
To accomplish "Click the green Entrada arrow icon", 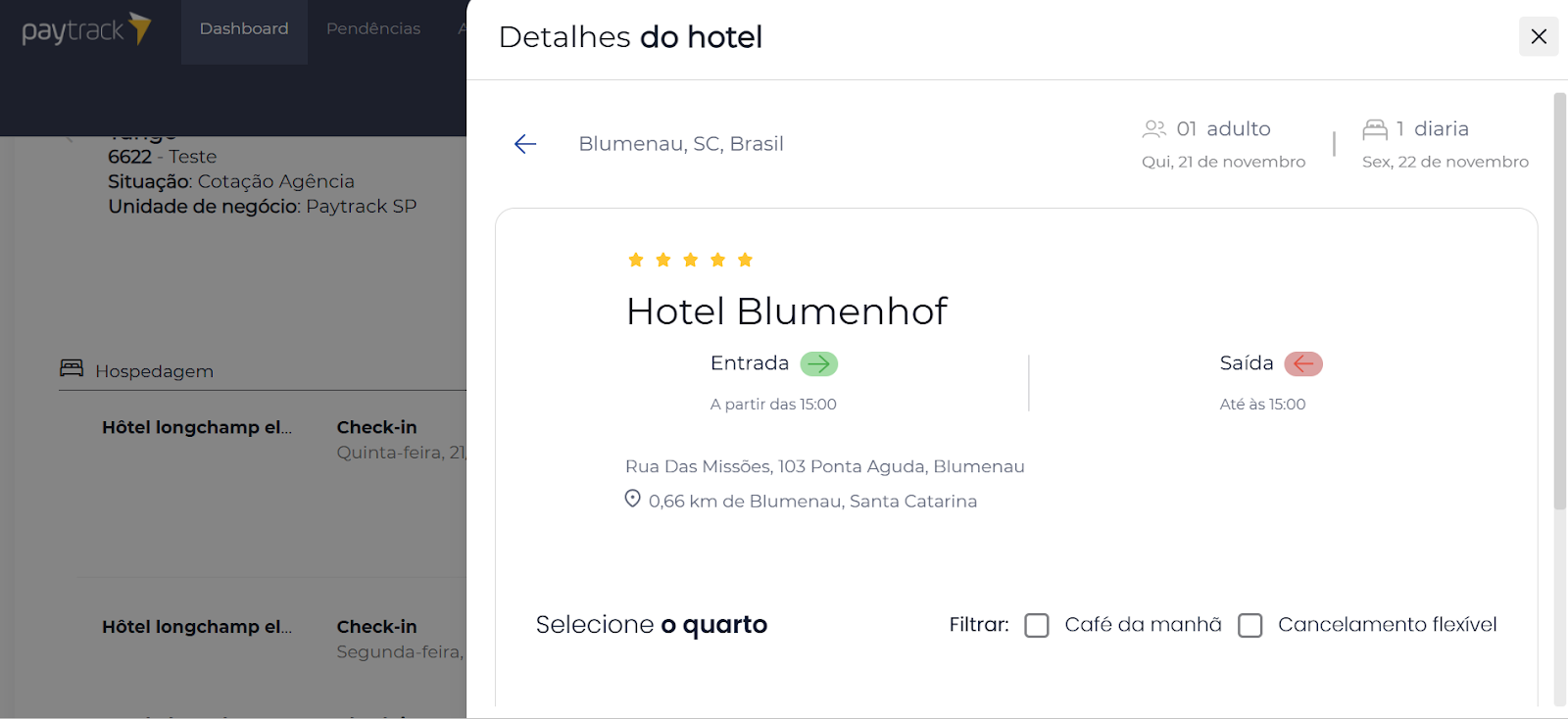I will tap(818, 363).
